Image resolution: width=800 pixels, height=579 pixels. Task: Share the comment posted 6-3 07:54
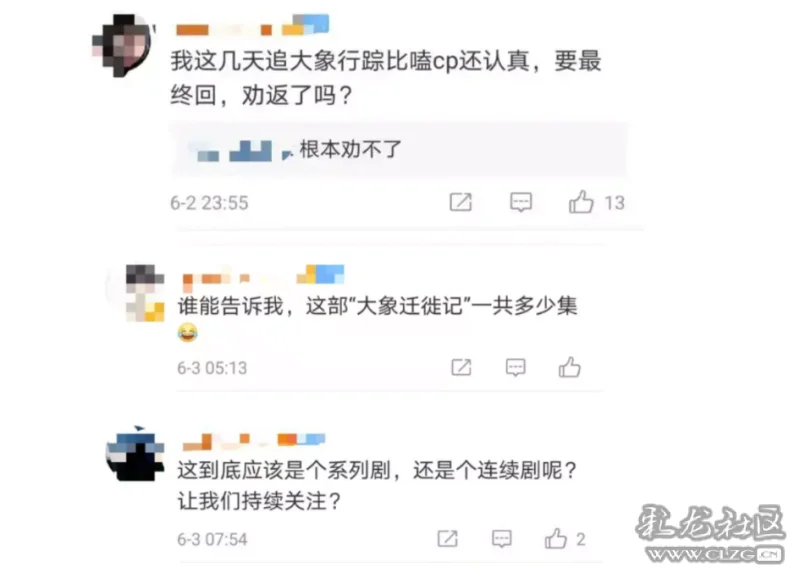tap(447, 539)
